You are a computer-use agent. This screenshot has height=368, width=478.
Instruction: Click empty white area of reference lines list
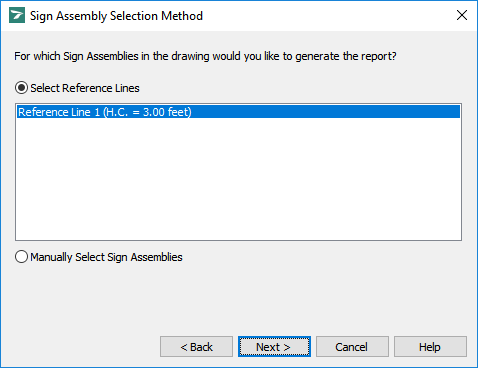click(238, 180)
